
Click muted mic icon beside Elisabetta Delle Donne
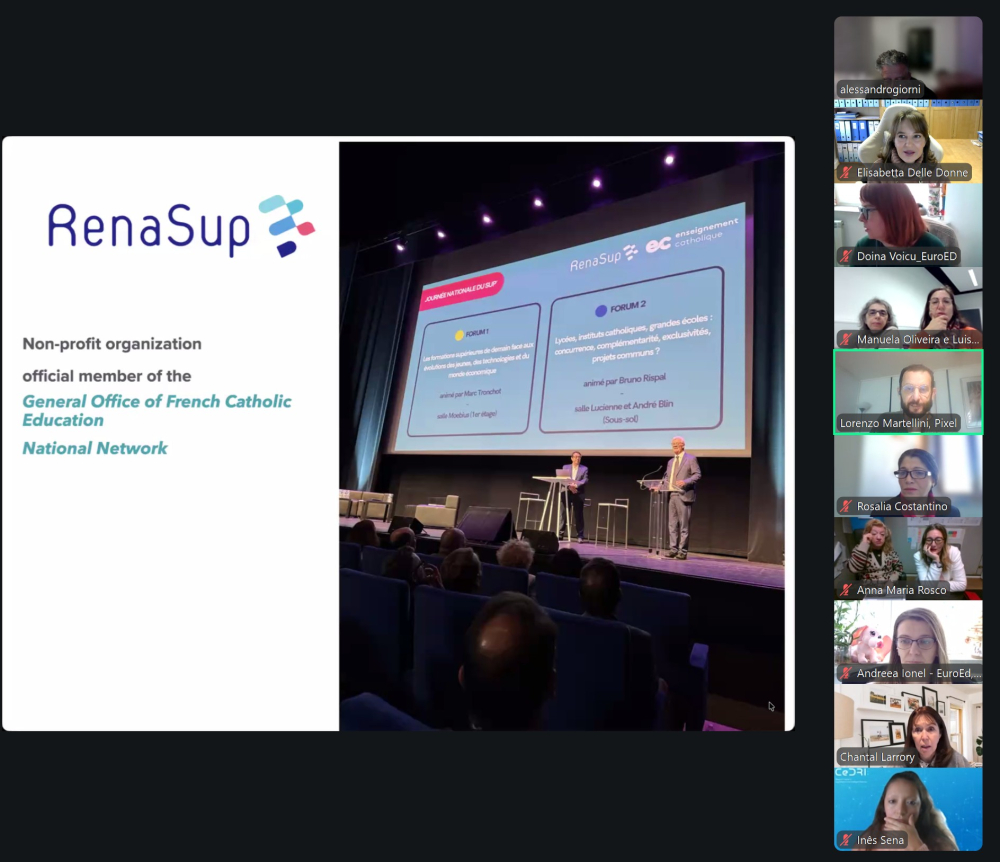click(x=846, y=173)
